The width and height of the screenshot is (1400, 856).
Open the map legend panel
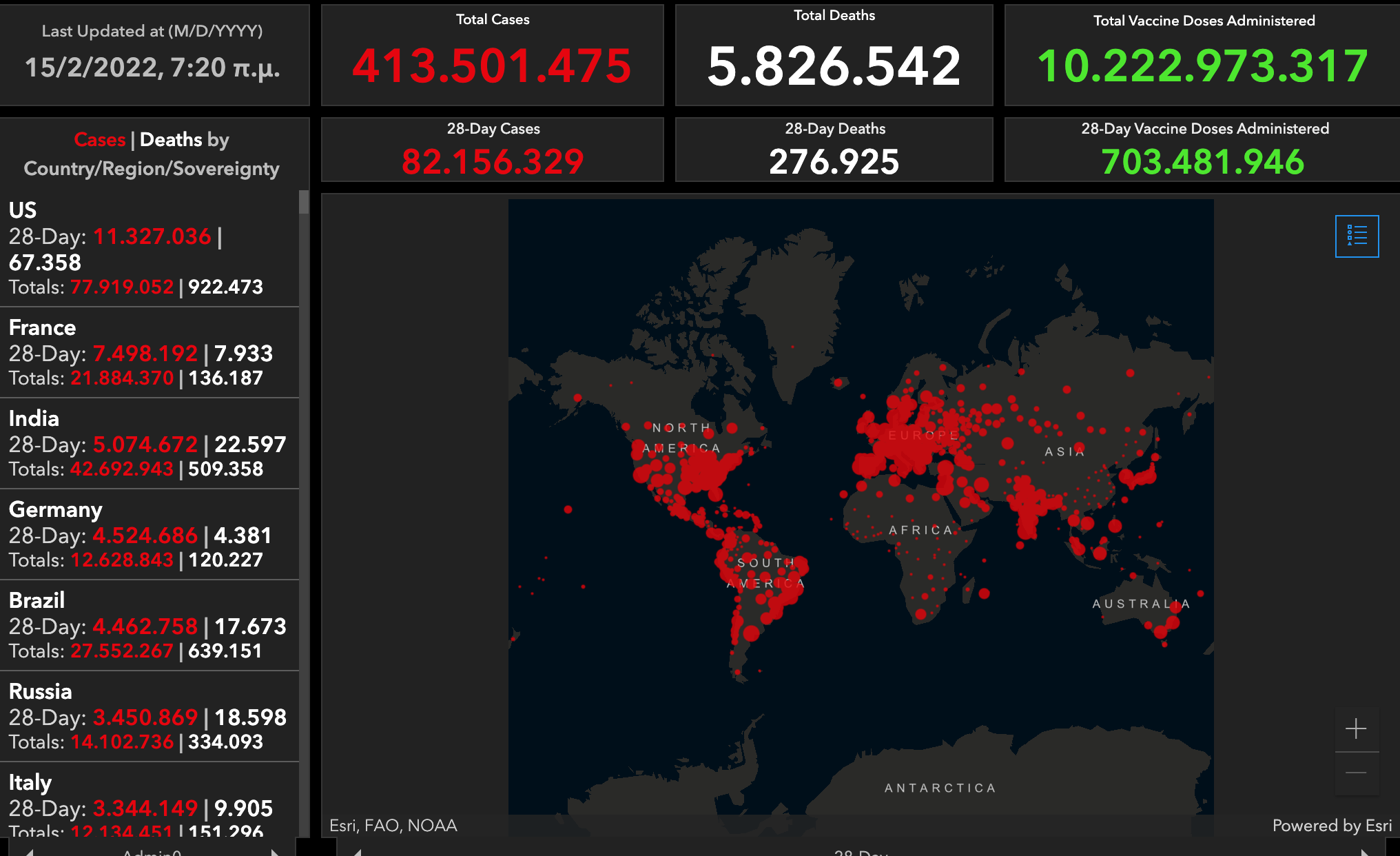[1356, 236]
